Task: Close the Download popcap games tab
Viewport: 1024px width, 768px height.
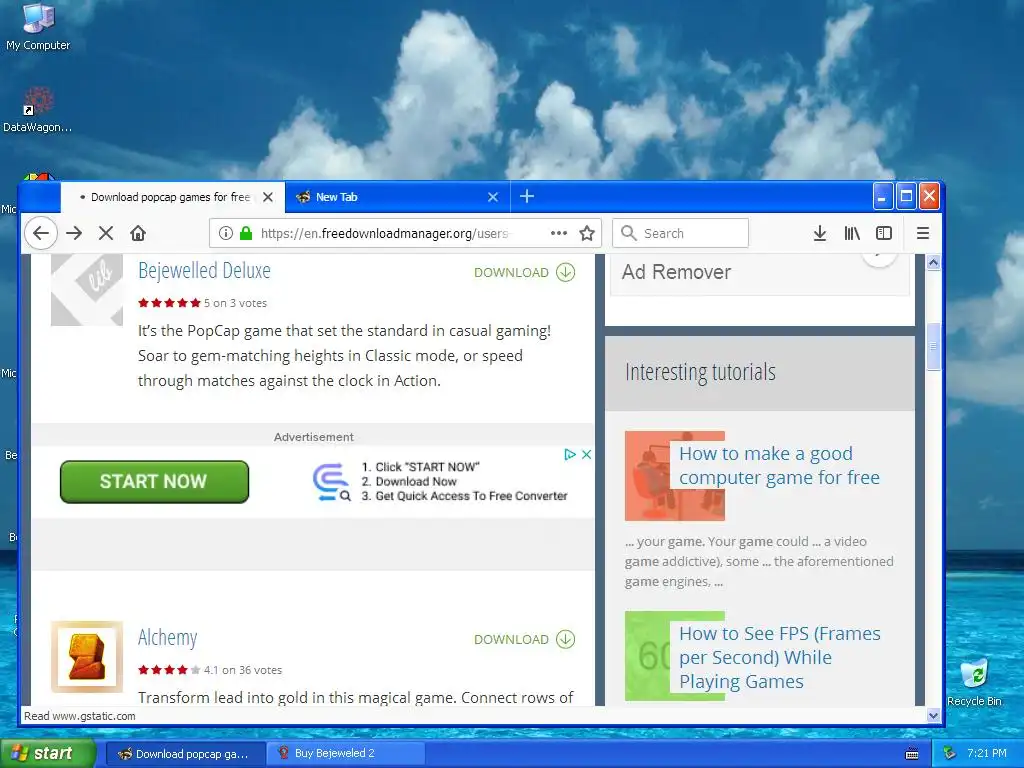Action: pos(268,197)
